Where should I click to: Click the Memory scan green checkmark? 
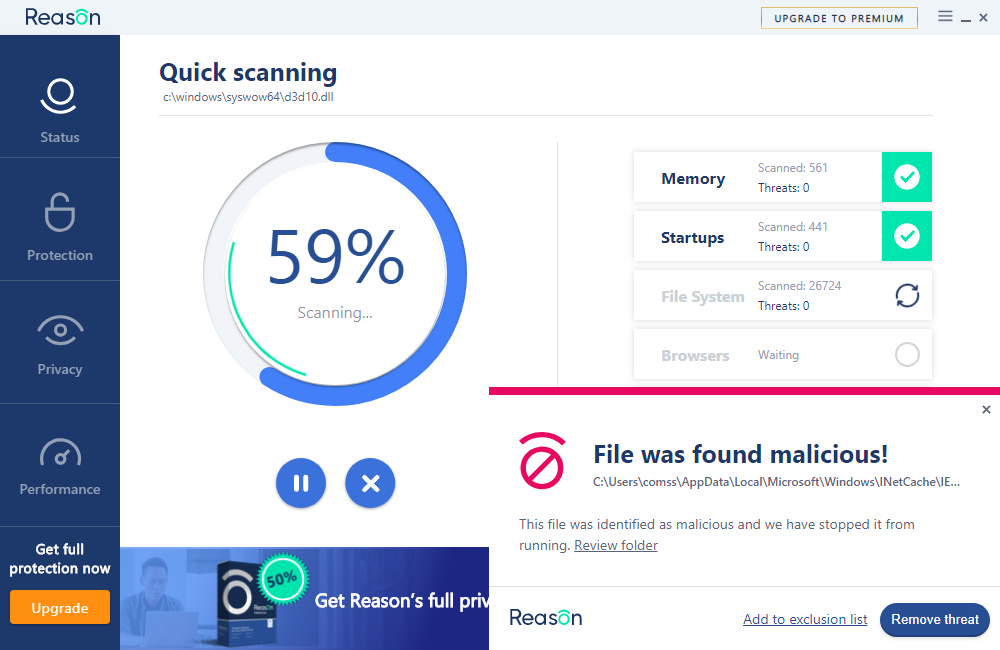[906, 177]
